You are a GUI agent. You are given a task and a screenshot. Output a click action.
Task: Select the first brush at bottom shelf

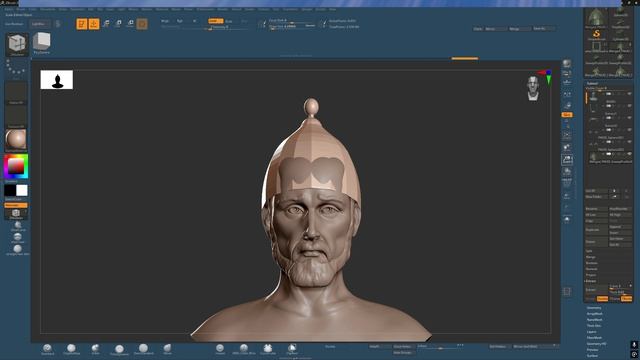pos(47,349)
